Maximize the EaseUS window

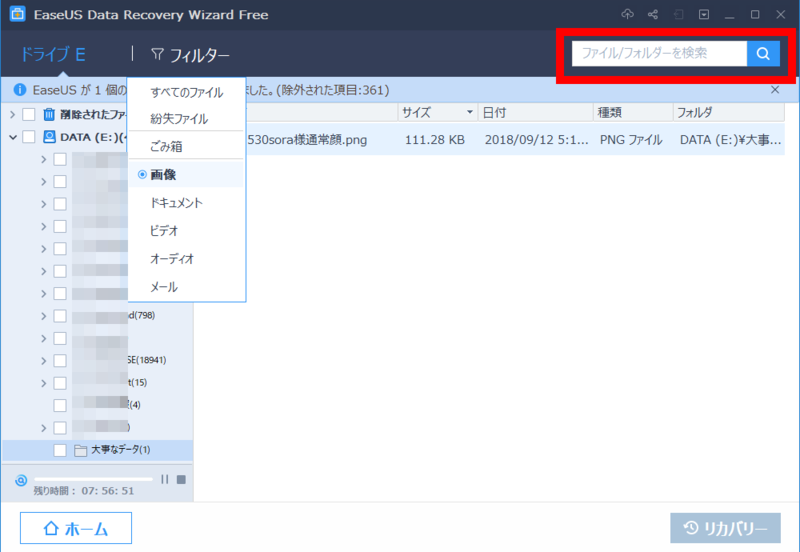pos(755,14)
